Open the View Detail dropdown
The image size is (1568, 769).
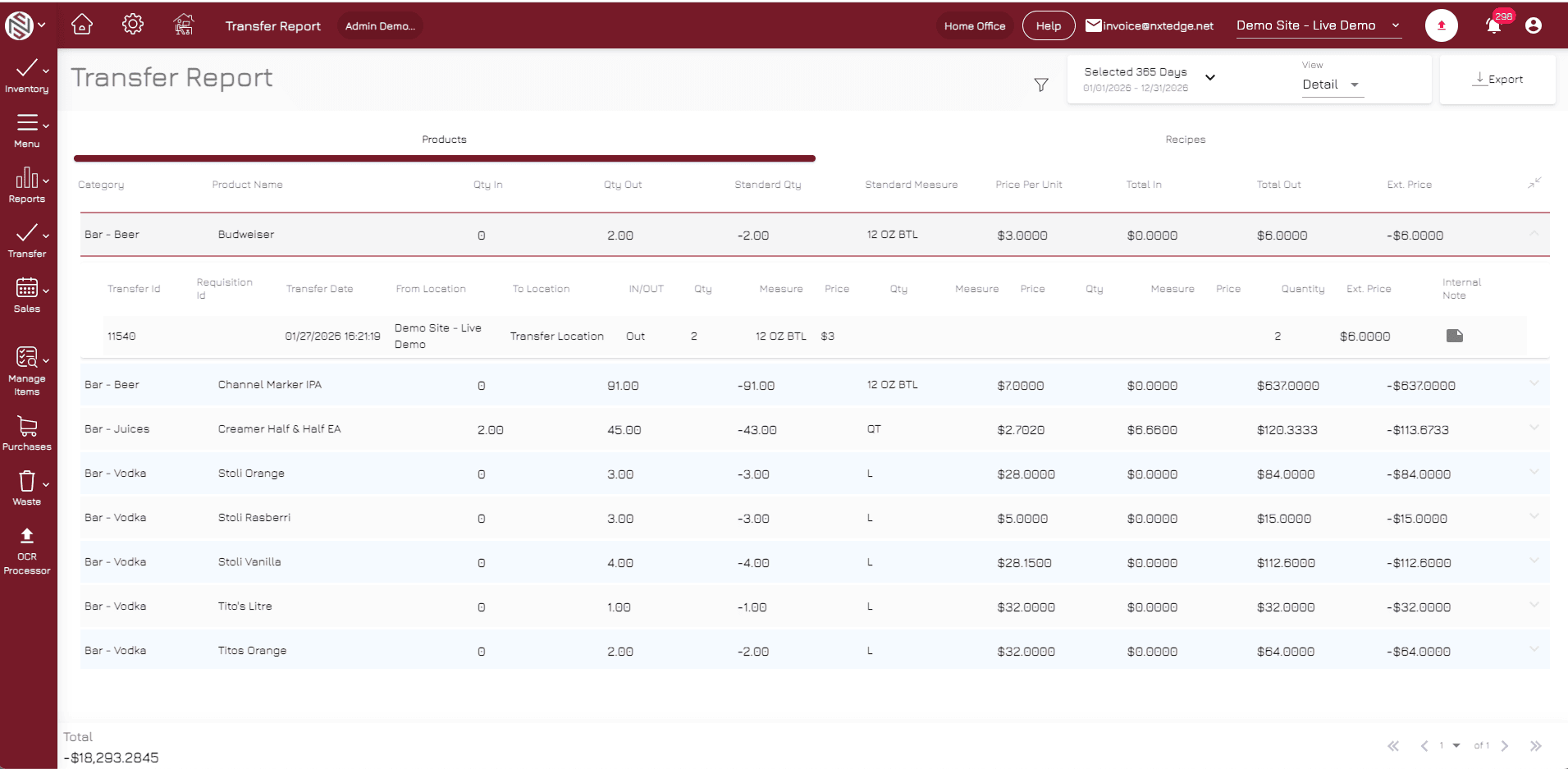1332,85
